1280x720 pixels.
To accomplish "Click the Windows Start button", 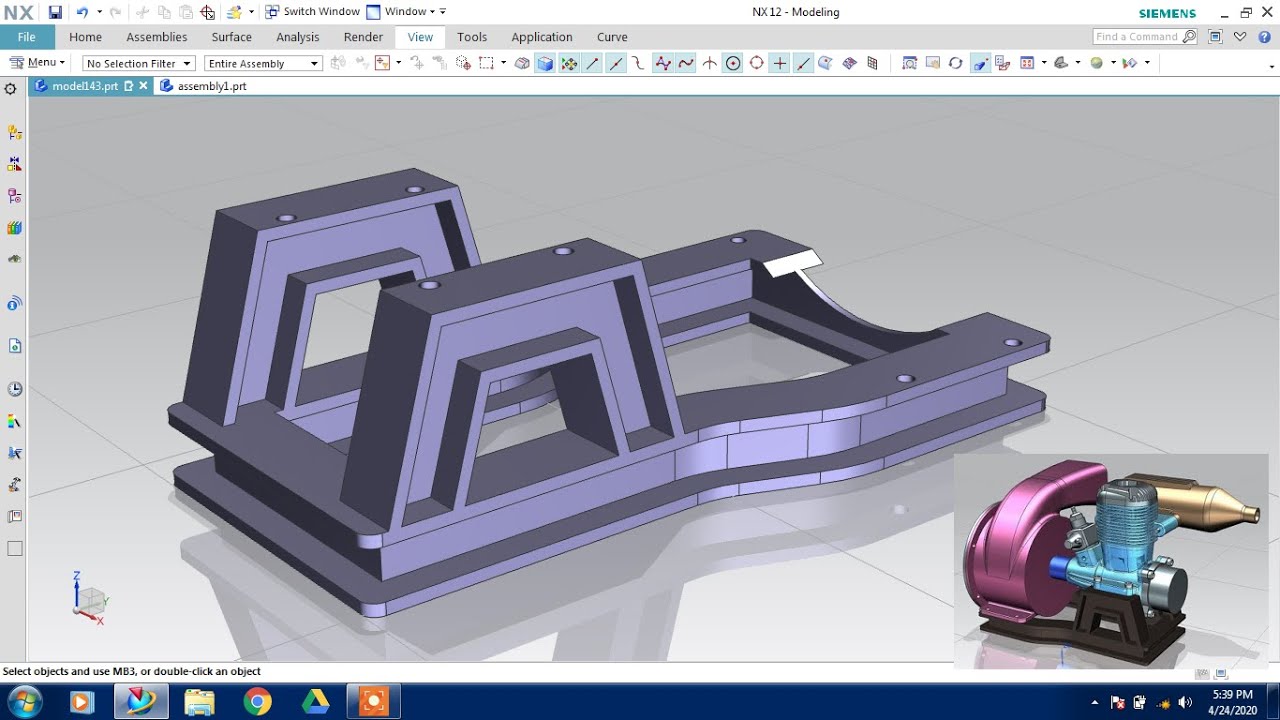I will point(24,702).
